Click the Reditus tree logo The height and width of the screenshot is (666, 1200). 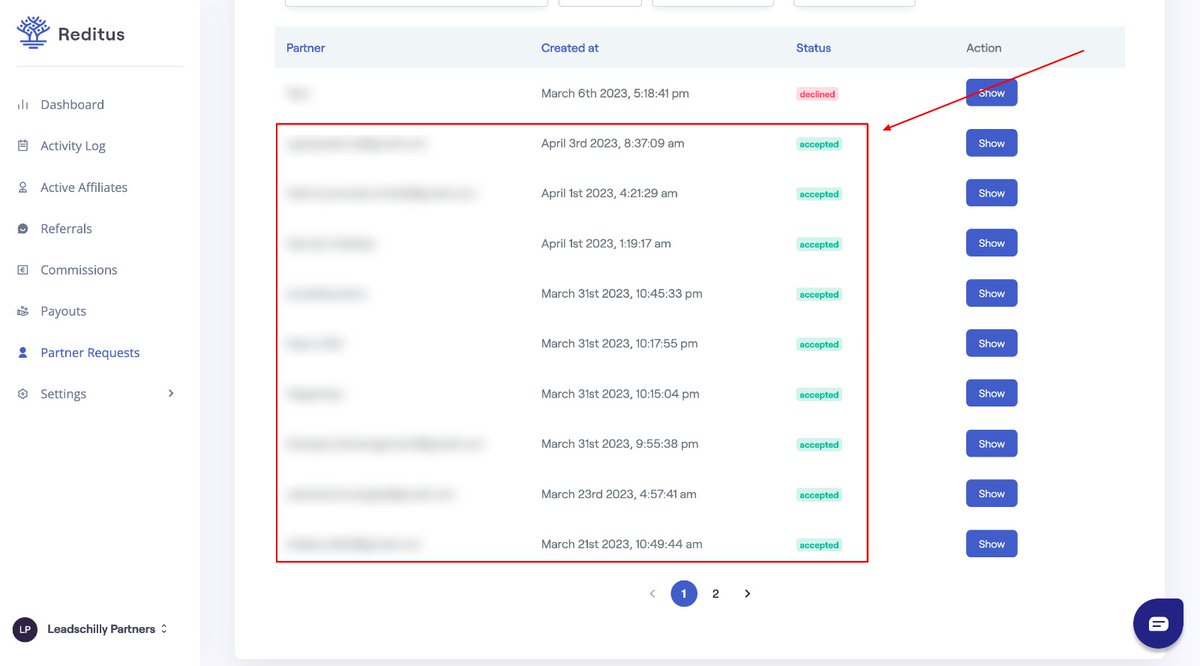point(33,31)
